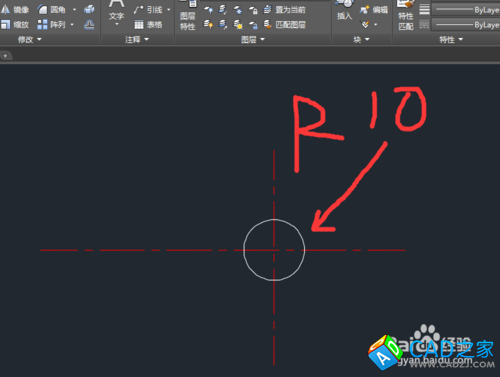Click the linetype icon beside second ByLayer
This screenshot has height=377, width=500.
tap(424, 24)
